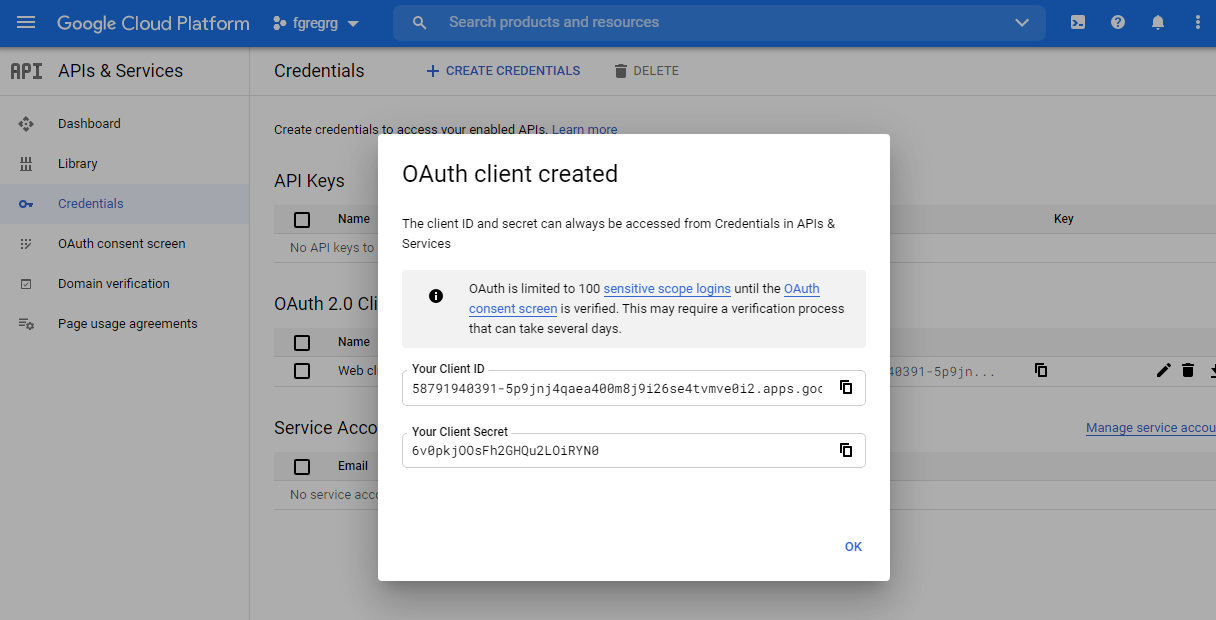Open Library in the sidebar
Screen dimensions: 1216x620
coord(77,163)
